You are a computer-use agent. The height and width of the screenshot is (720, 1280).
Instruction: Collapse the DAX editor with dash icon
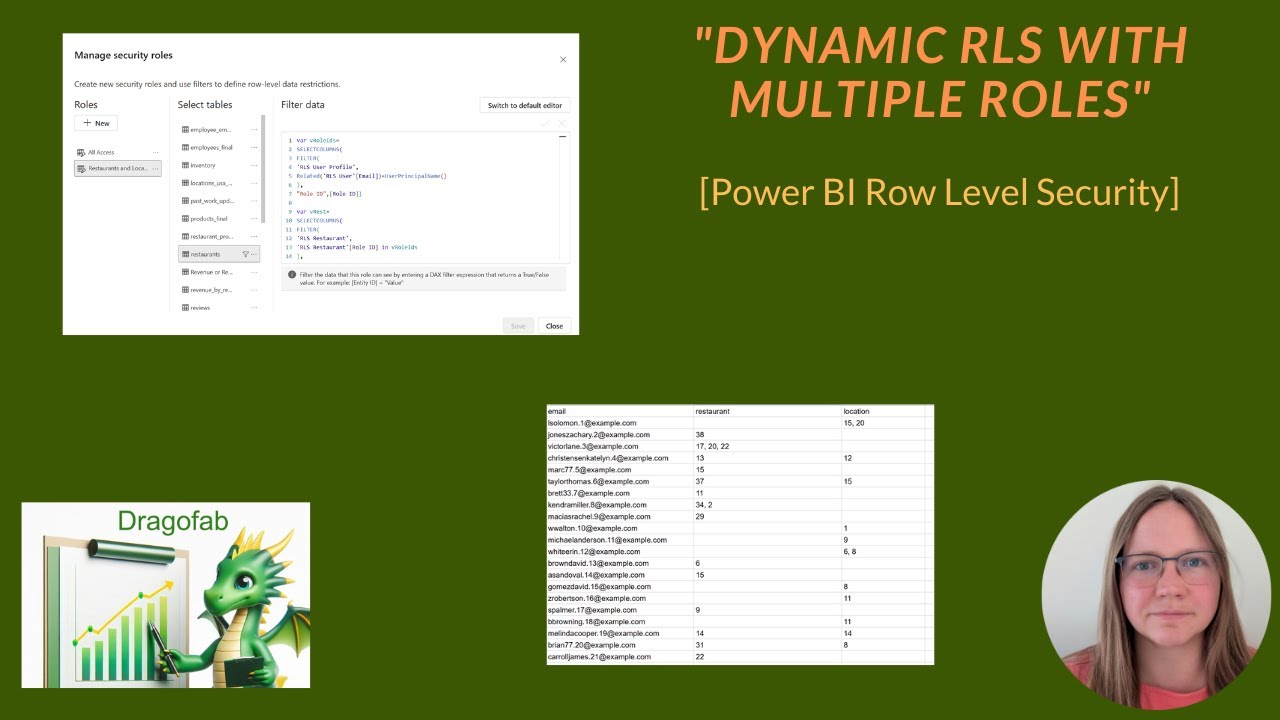coord(562,137)
